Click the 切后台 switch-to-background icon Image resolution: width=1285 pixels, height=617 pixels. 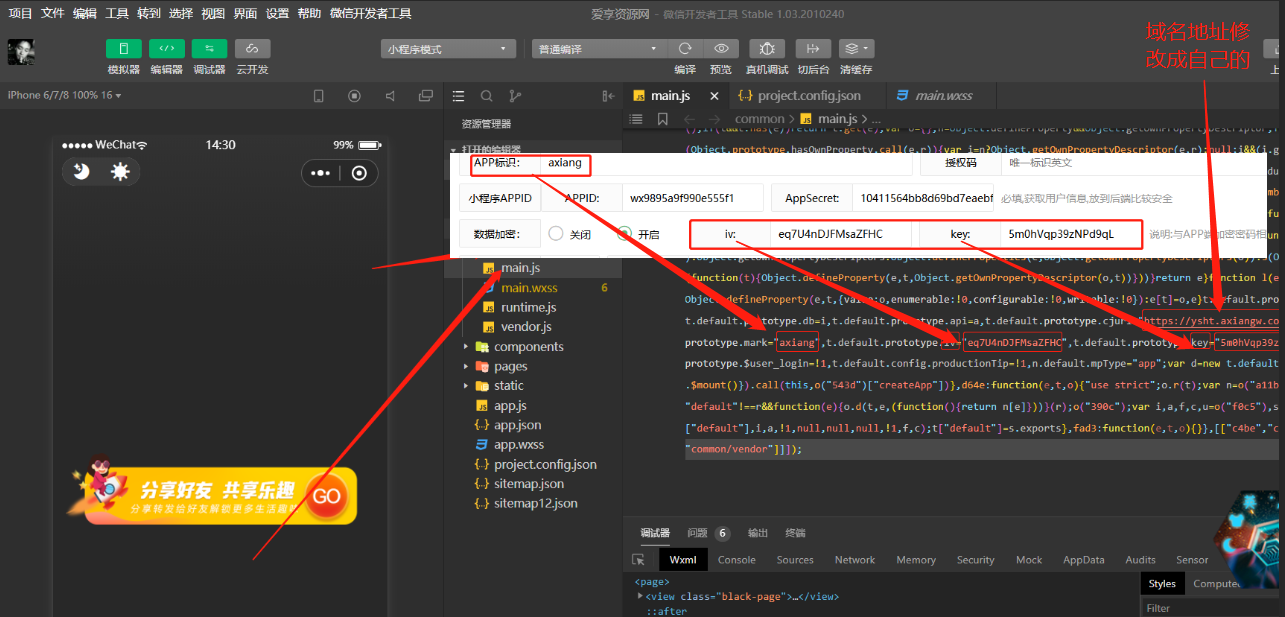click(x=813, y=48)
